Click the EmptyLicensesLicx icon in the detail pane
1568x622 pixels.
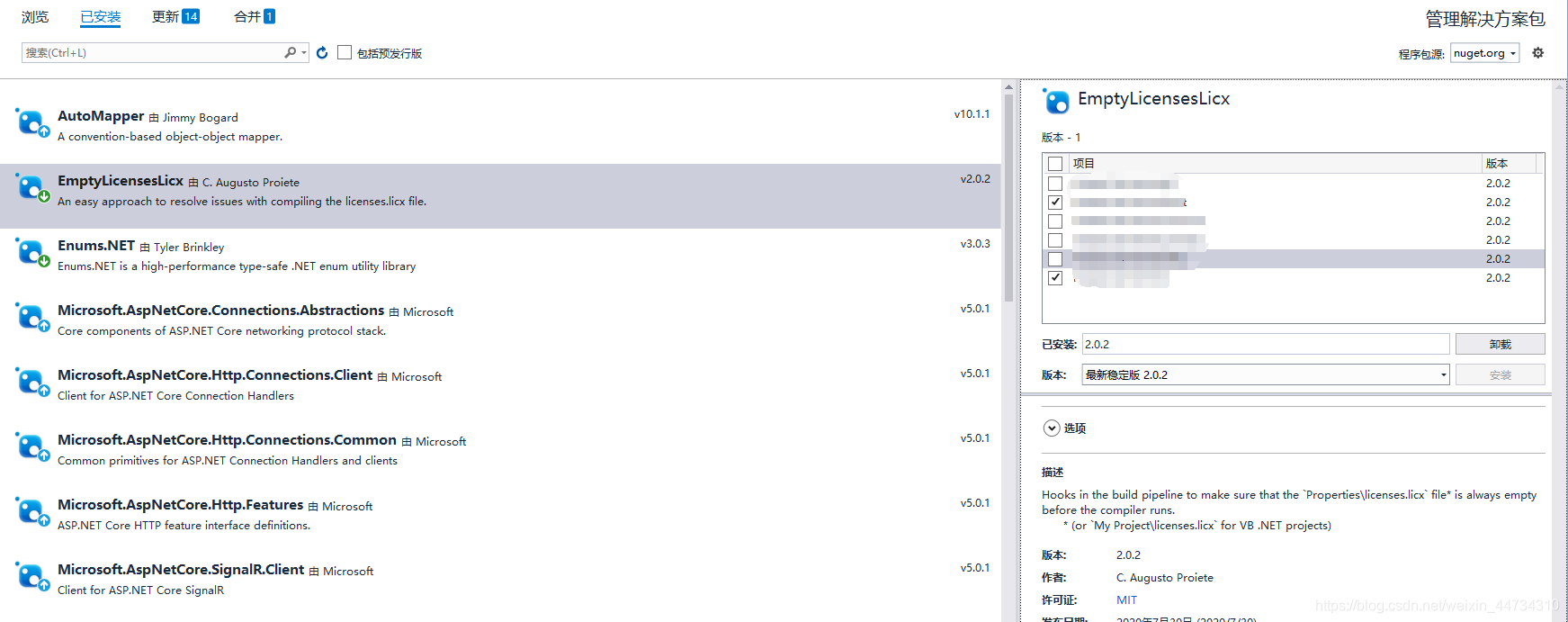click(x=1056, y=101)
